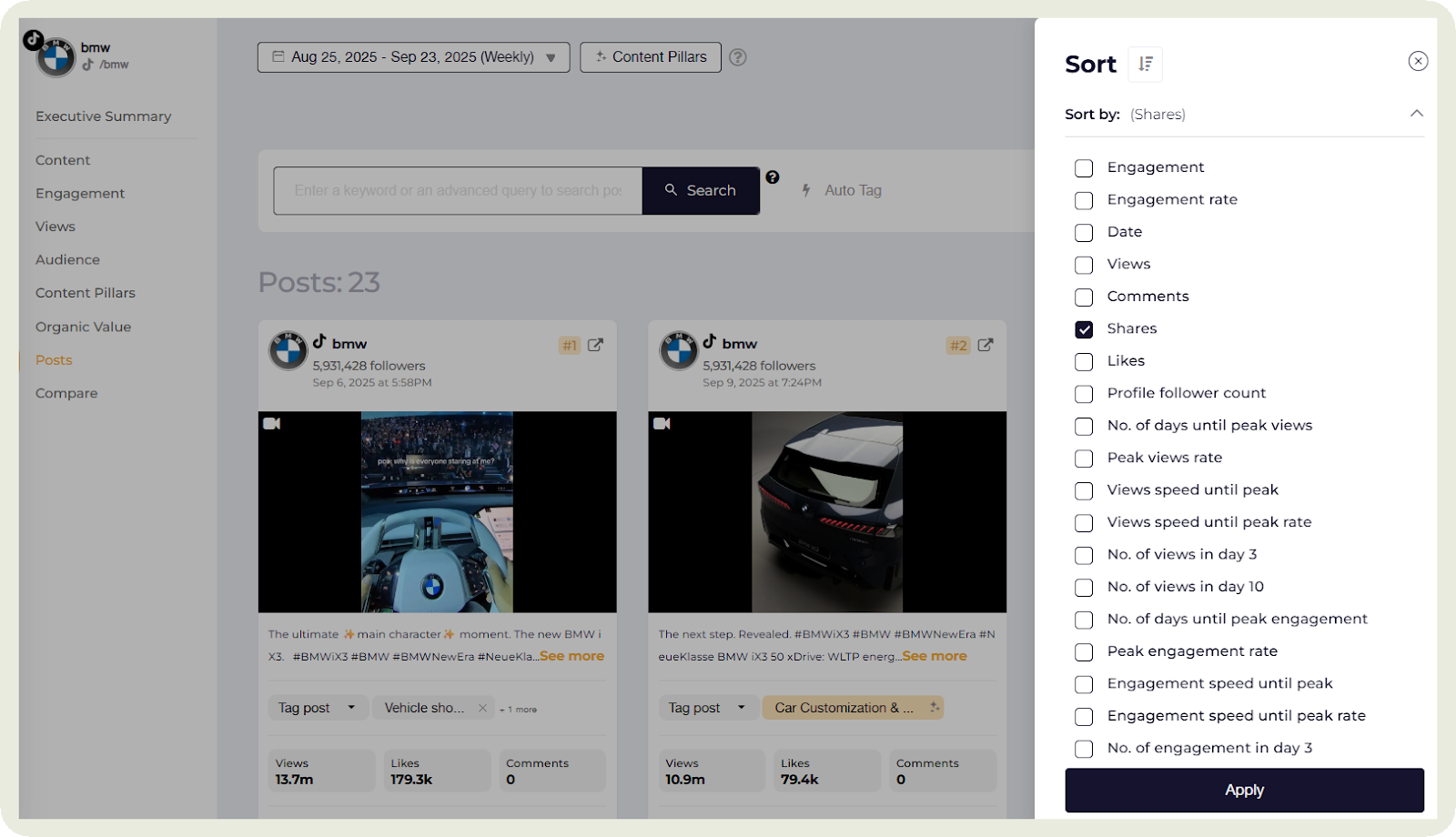The width and height of the screenshot is (1456, 837).
Task: Click the black question mark icon beside Search
Action: pyautogui.click(x=772, y=178)
